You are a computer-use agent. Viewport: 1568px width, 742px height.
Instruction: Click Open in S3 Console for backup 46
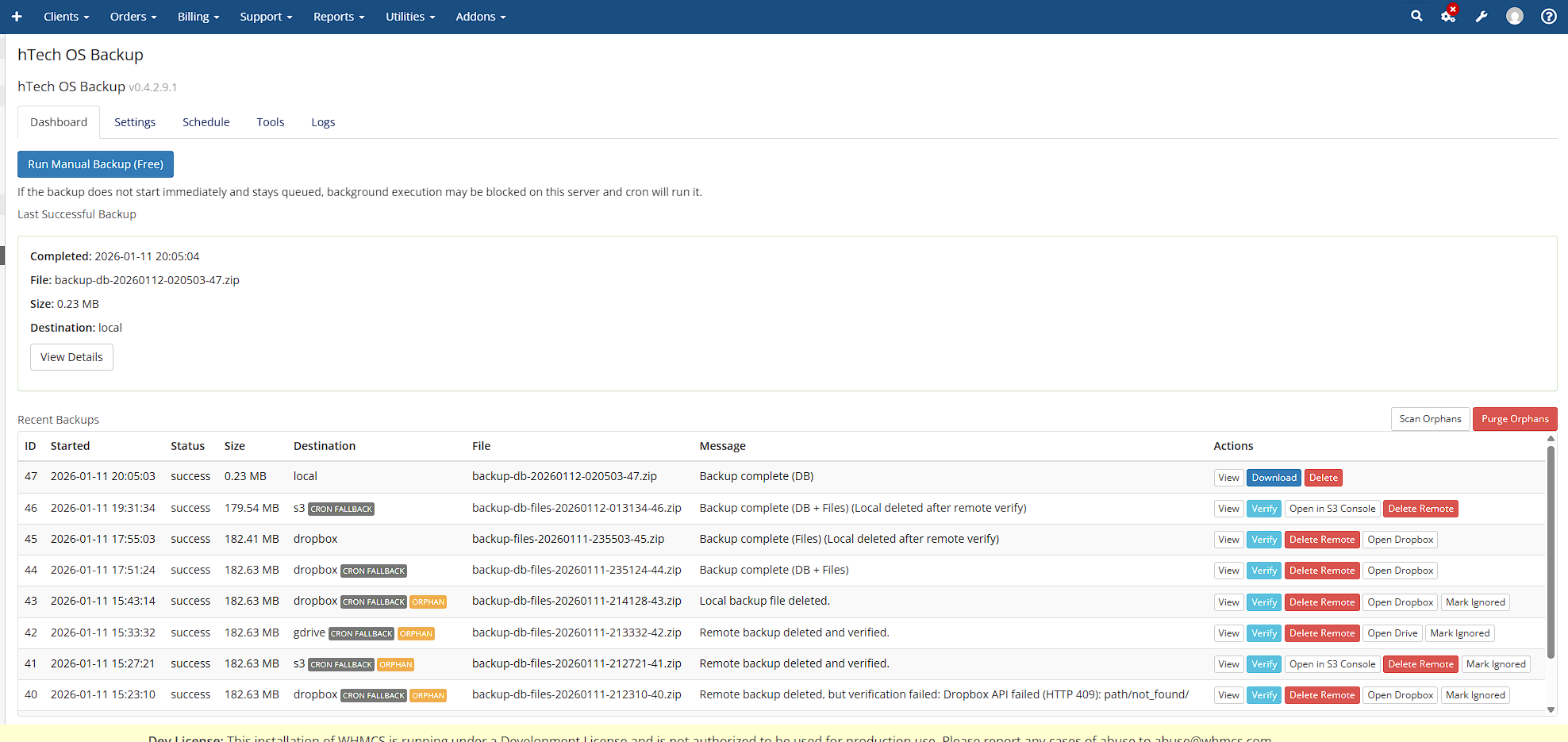tap(1332, 509)
